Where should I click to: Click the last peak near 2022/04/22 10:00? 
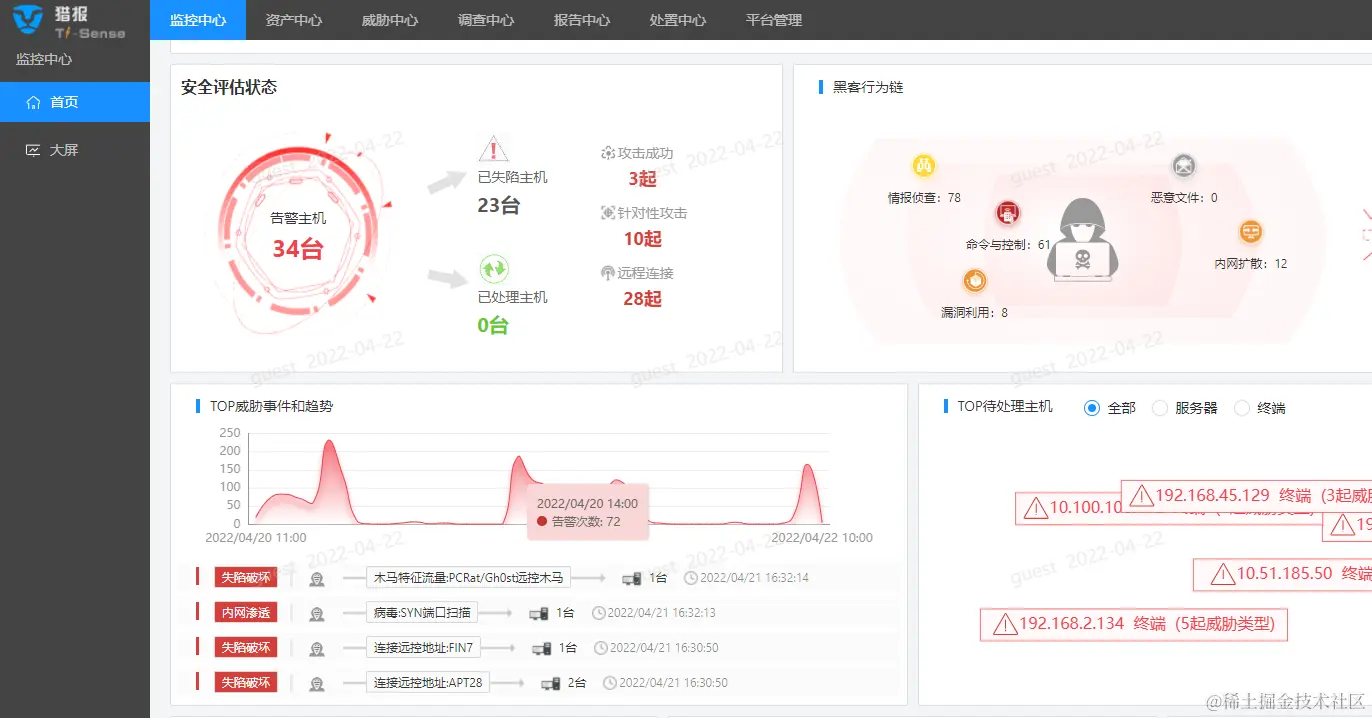[x=808, y=466]
